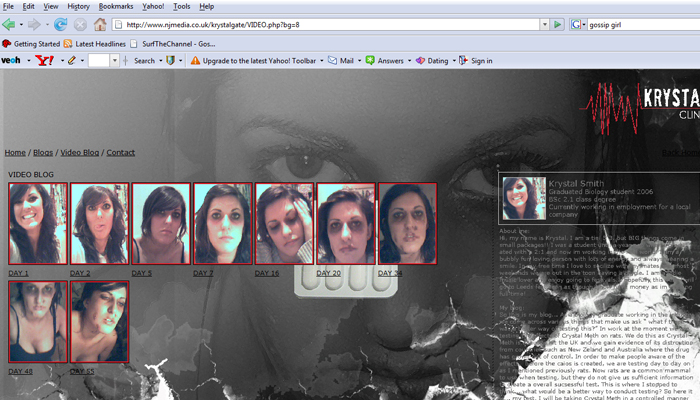Open the Bookmarks menu
The height and width of the screenshot is (400, 700).
(x=116, y=6)
